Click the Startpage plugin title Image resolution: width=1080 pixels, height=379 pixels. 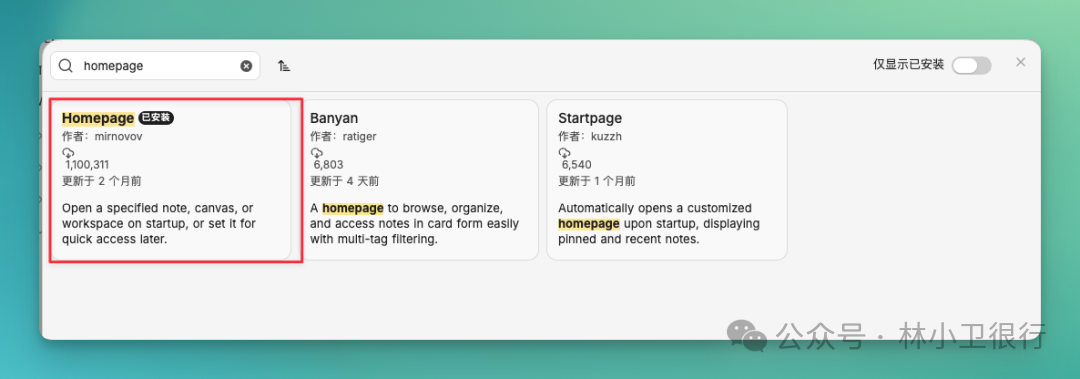(590, 118)
